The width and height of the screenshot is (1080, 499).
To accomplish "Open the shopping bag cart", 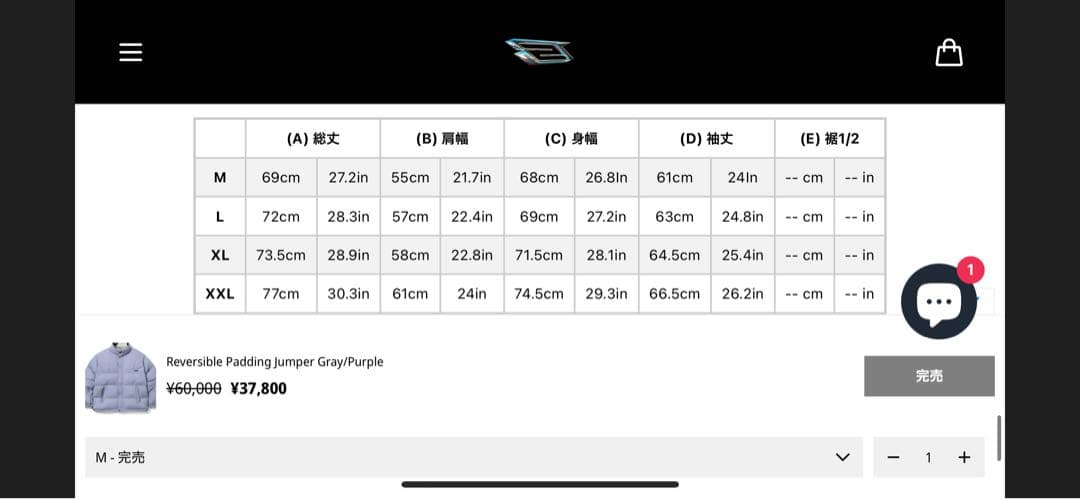I will pyautogui.click(x=948, y=52).
